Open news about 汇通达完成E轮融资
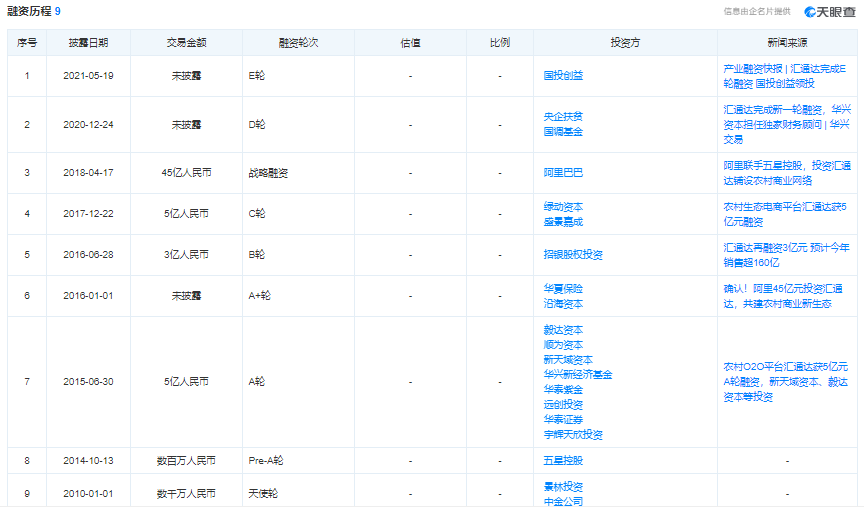This screenshot has height=508, width=864. [x=785, y=76]
